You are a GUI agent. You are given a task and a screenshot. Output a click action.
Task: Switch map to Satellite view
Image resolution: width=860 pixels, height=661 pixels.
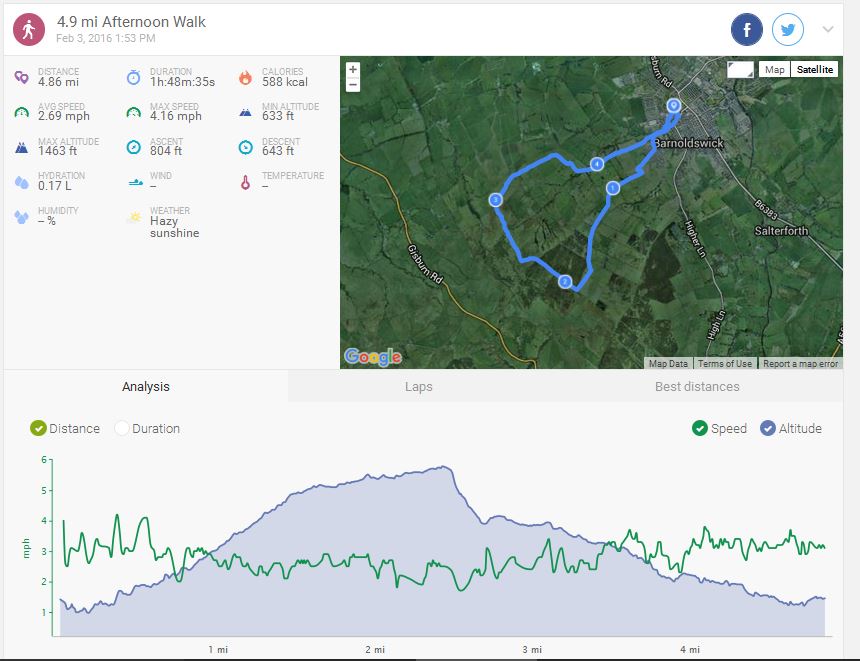(x=813, y=69)
